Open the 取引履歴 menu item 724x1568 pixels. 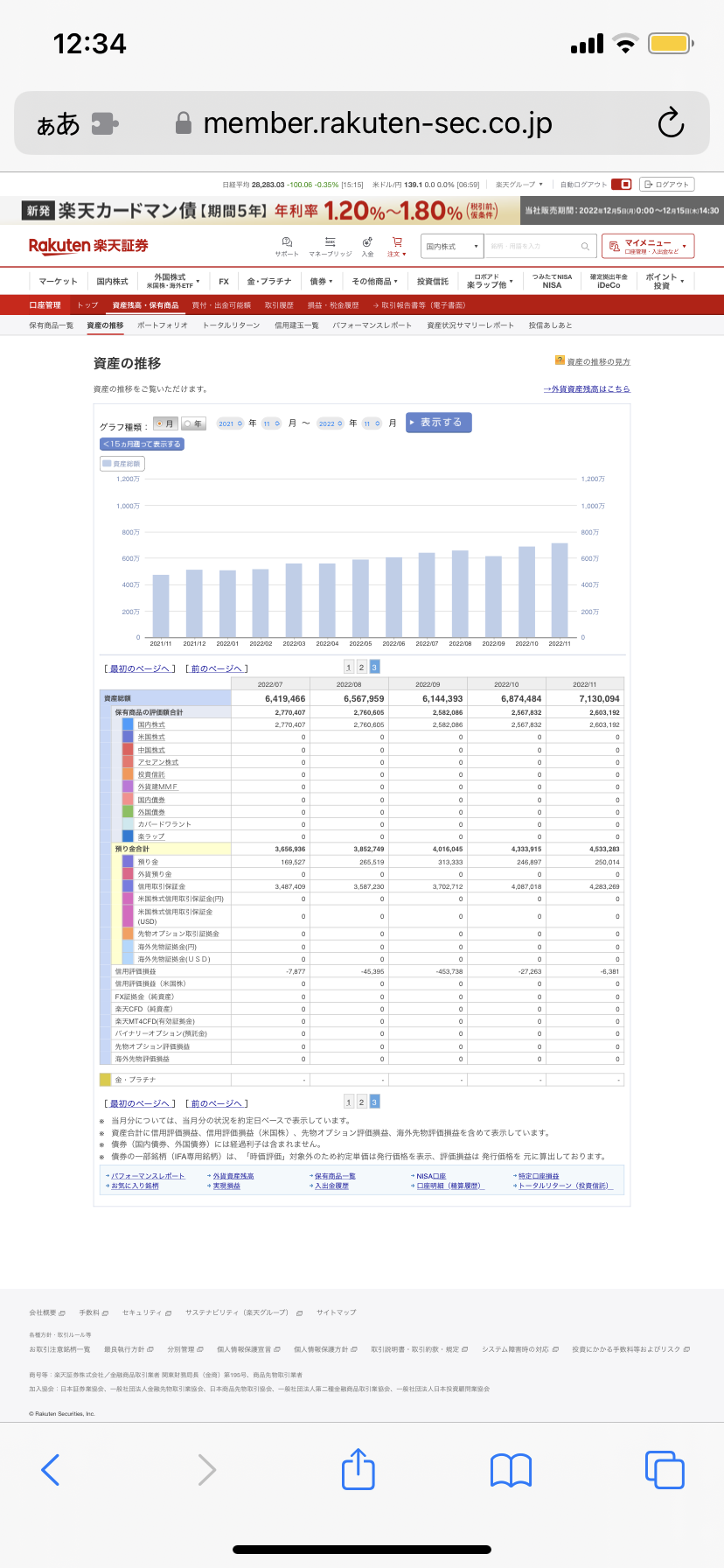[x=279, y=305]
